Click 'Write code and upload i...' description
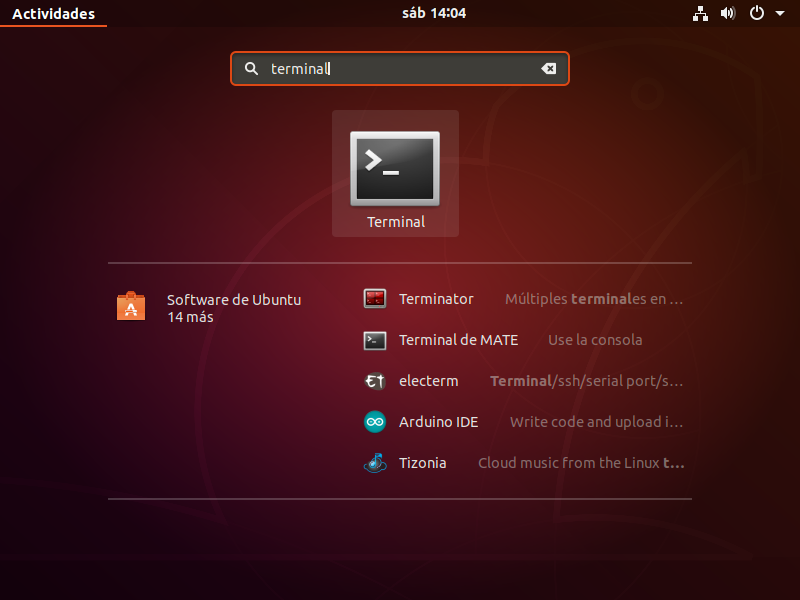 tap(596, 422)
